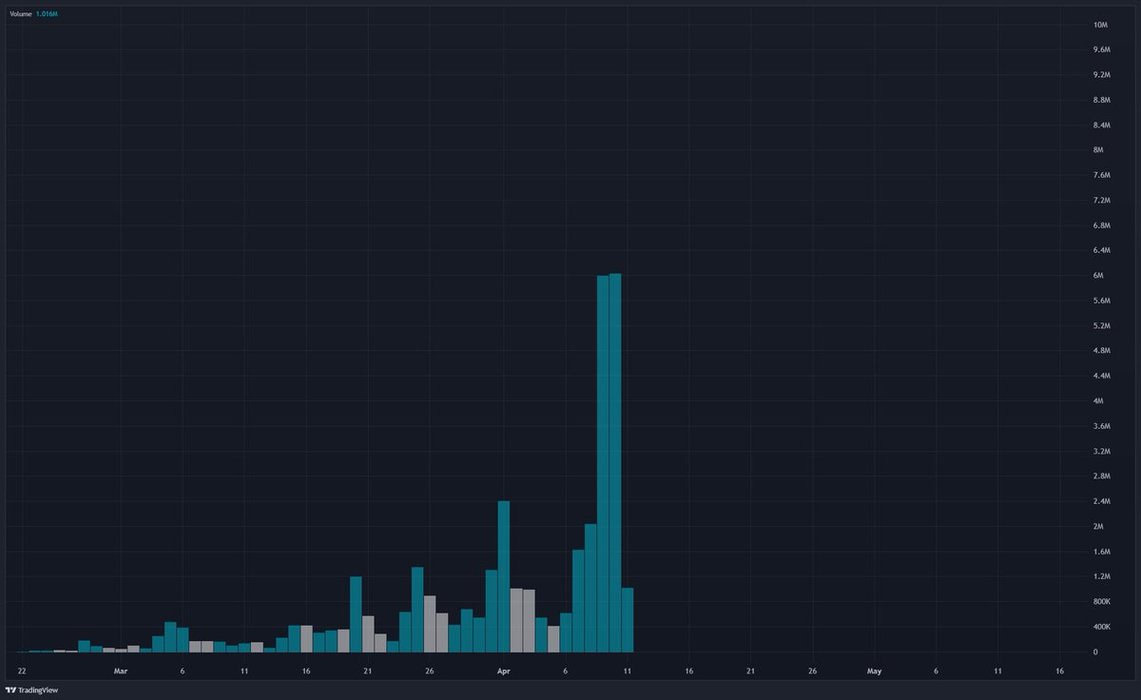Click the 9.2M scale label
The image size is (1141, 700).
click(x=1102, y=75)
